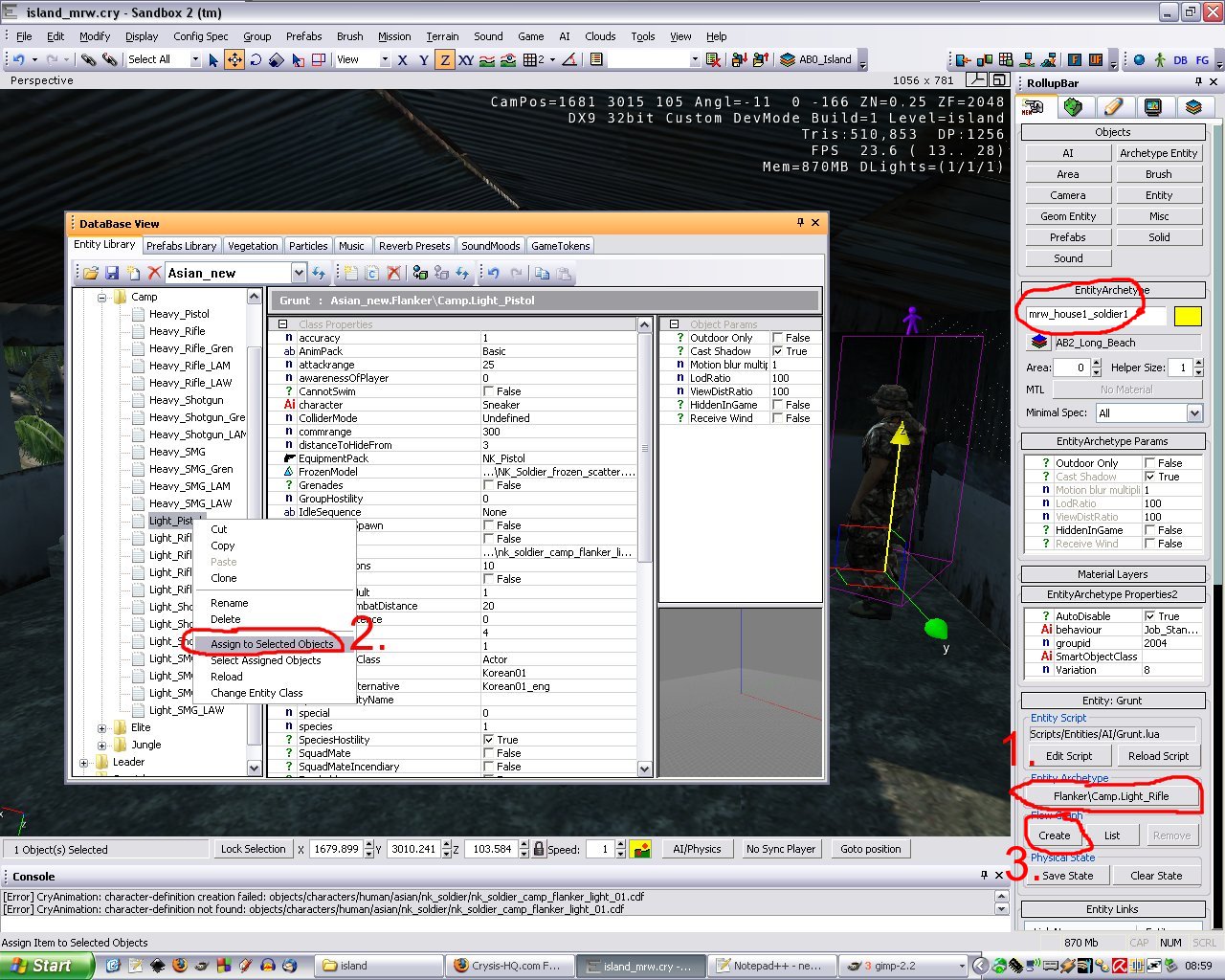Uncheck Cast Shadow in EntityArchetype Params
The image size is (1225, 980).
click(1150, 477)
